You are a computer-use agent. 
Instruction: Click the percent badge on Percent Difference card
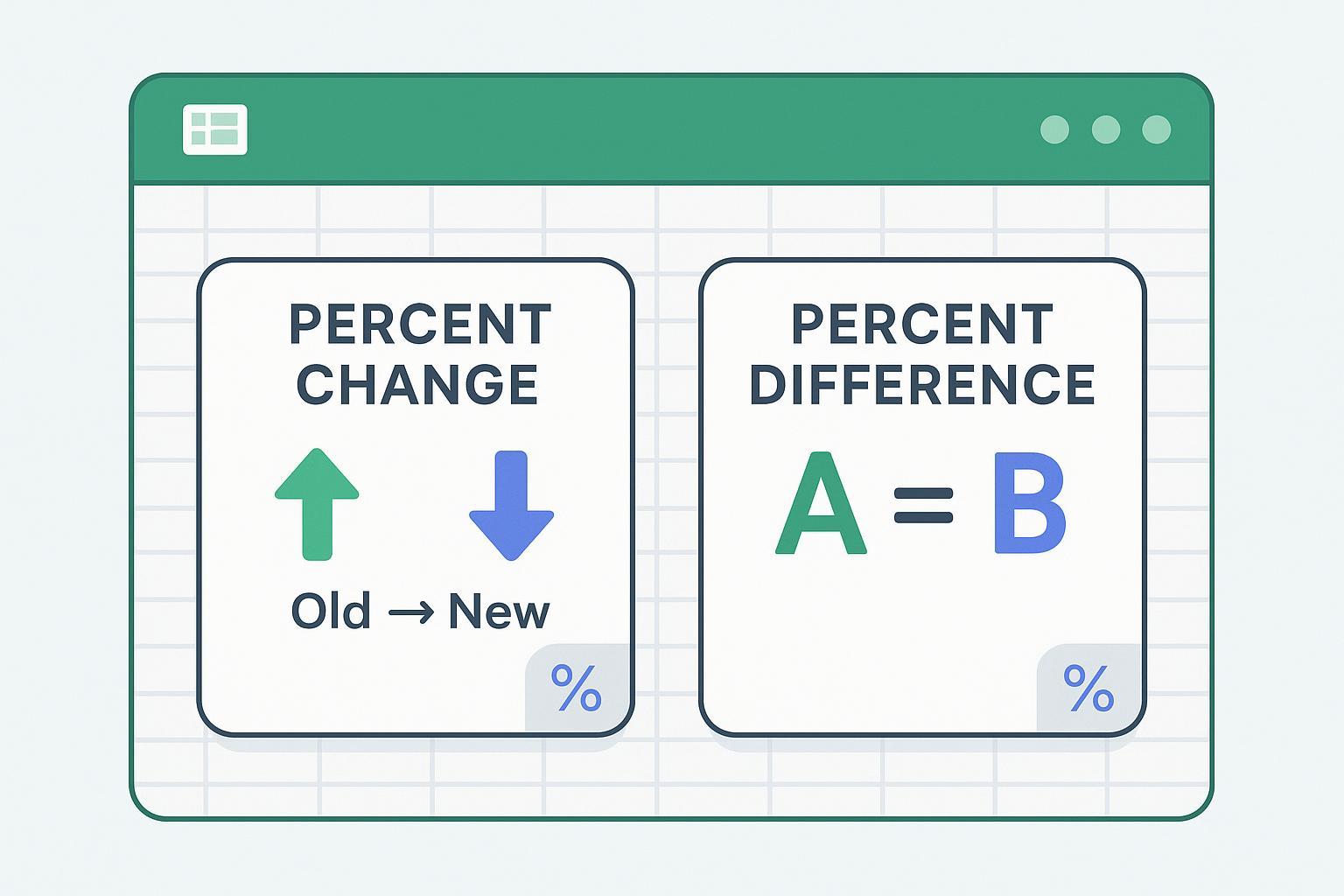(1088, 688)
